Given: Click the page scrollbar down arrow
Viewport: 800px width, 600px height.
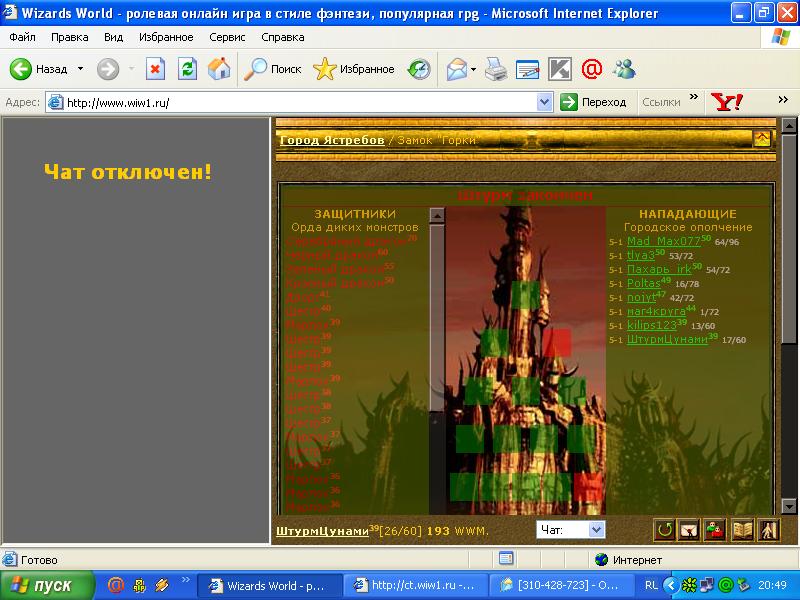Looking at the screenshot, I should click(789, 506).
